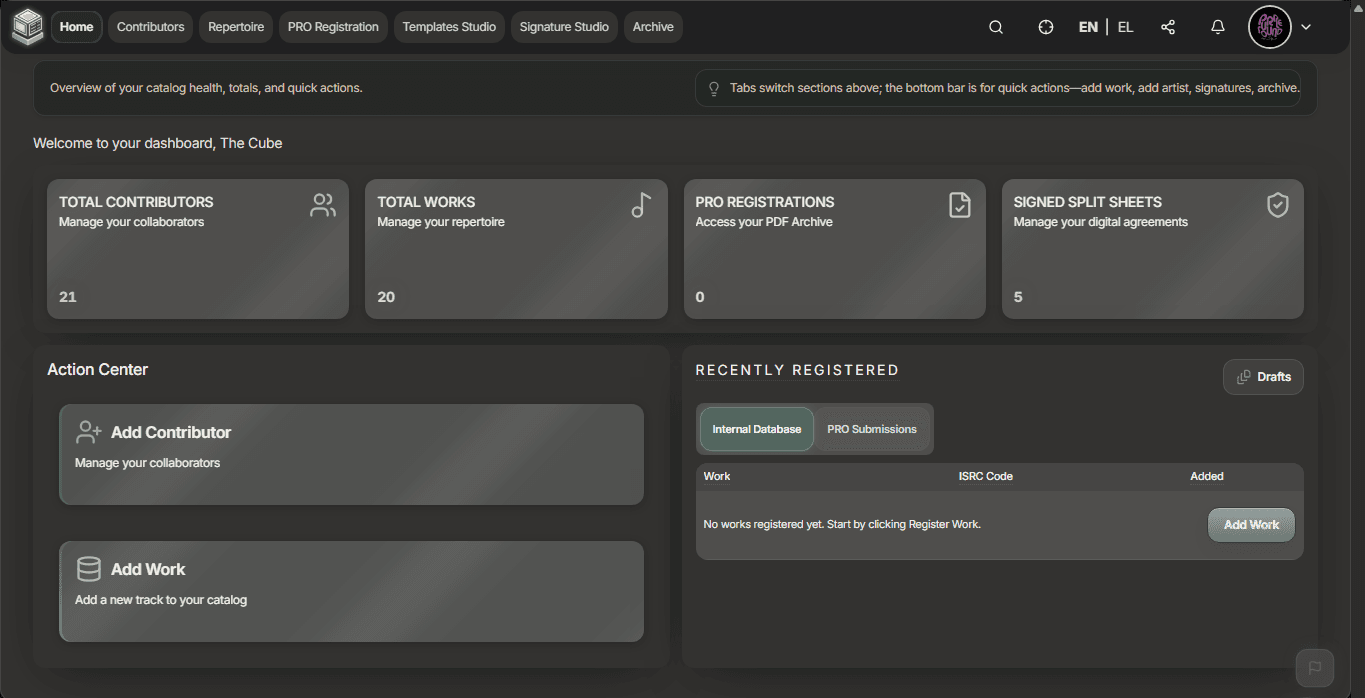Click the PRO registrations count 0

[700, 297]
